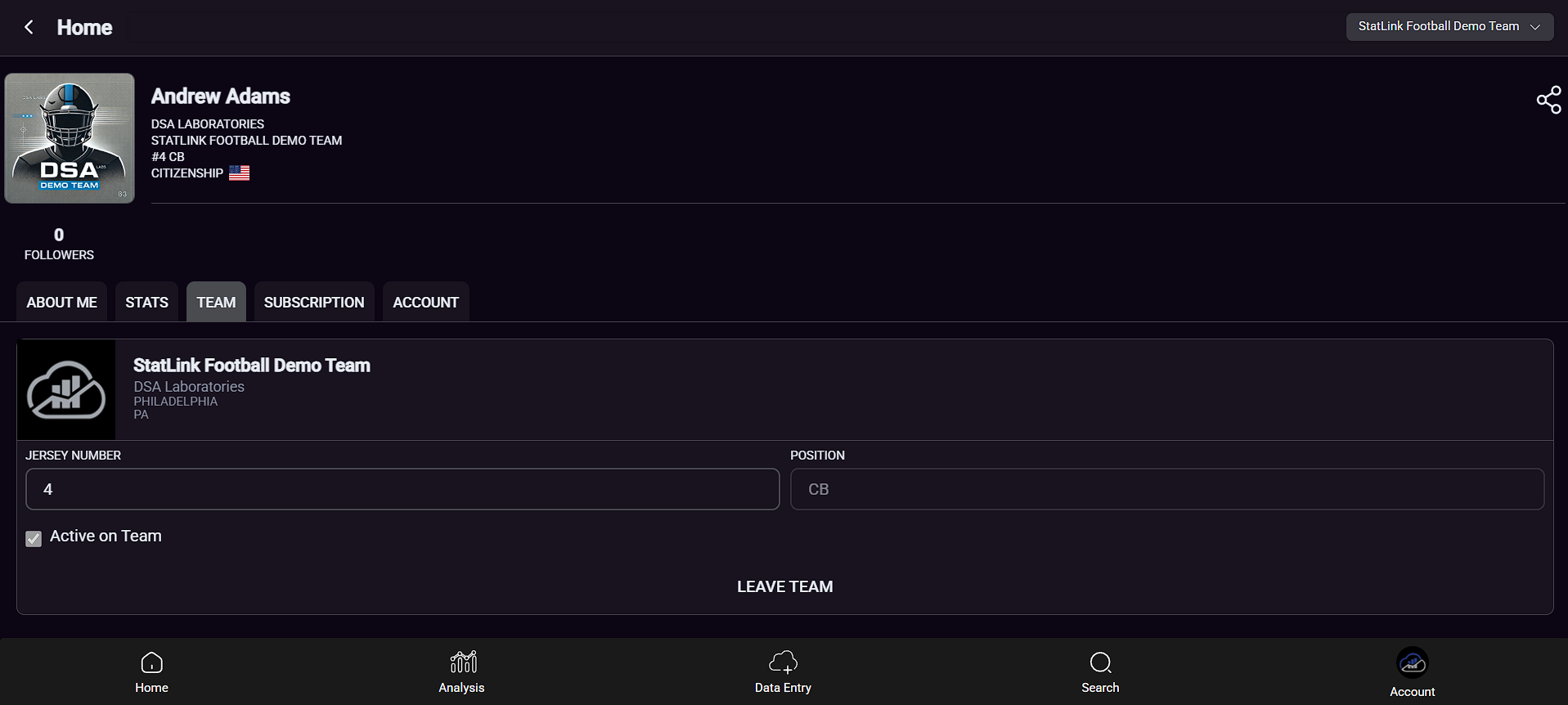This screenshot has width=1568, height=705.
Task: Open the Position CB dropdown field
Action: point(1167,489)
